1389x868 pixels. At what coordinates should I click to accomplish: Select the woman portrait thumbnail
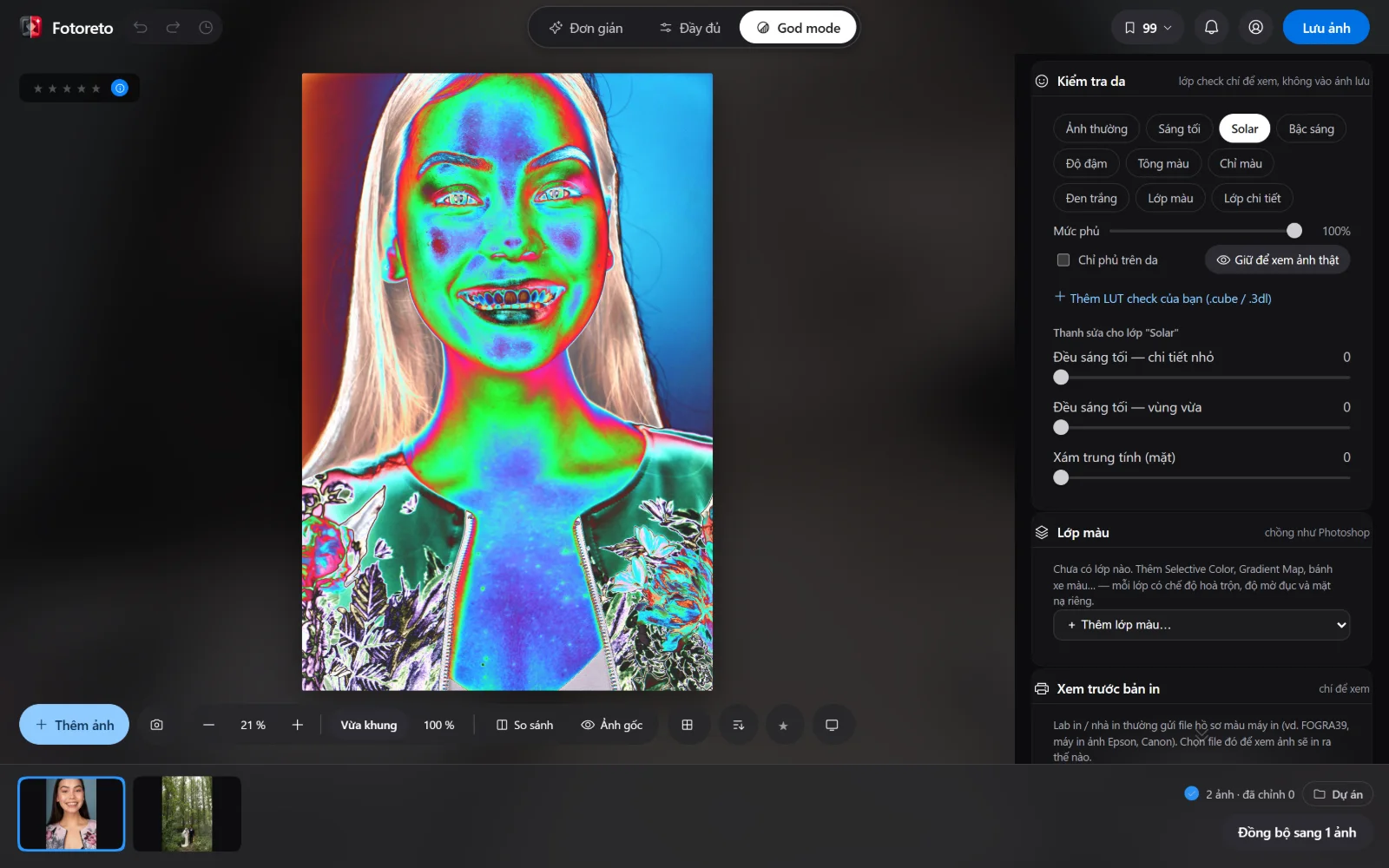[71, 813]
